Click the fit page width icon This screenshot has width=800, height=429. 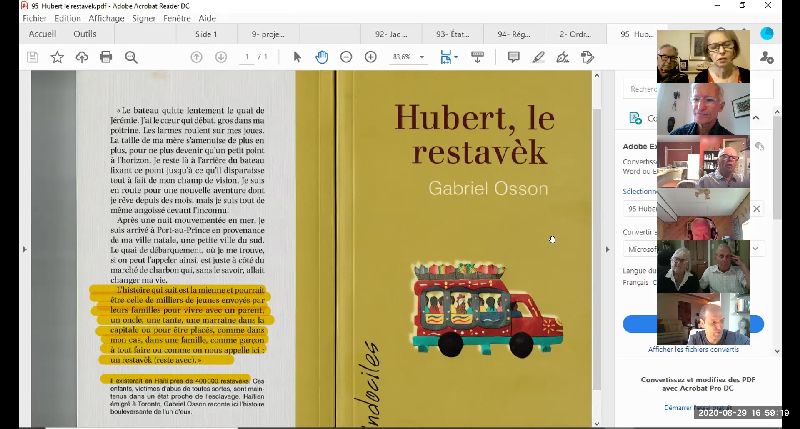click(446, 57)
